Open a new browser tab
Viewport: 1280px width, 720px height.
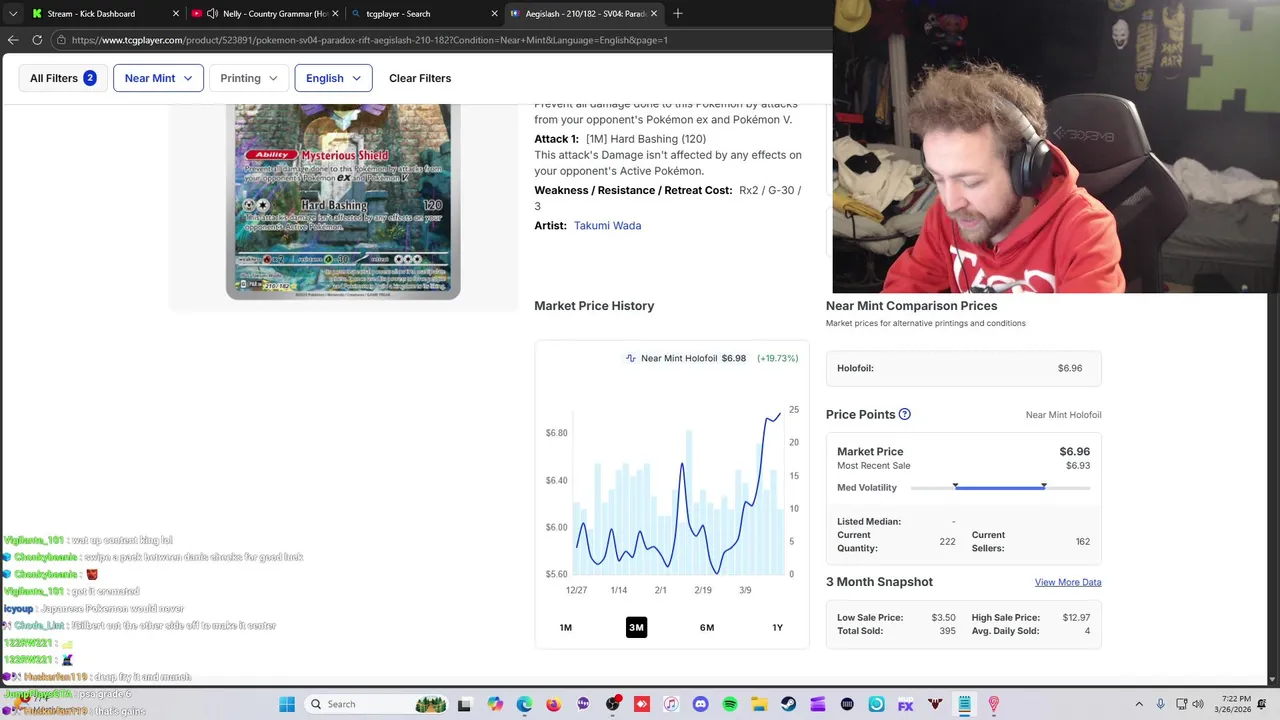678,14
